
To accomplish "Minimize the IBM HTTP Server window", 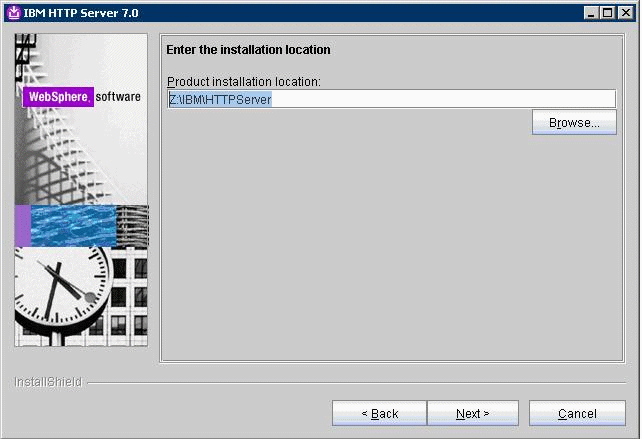I will (590, 13).
